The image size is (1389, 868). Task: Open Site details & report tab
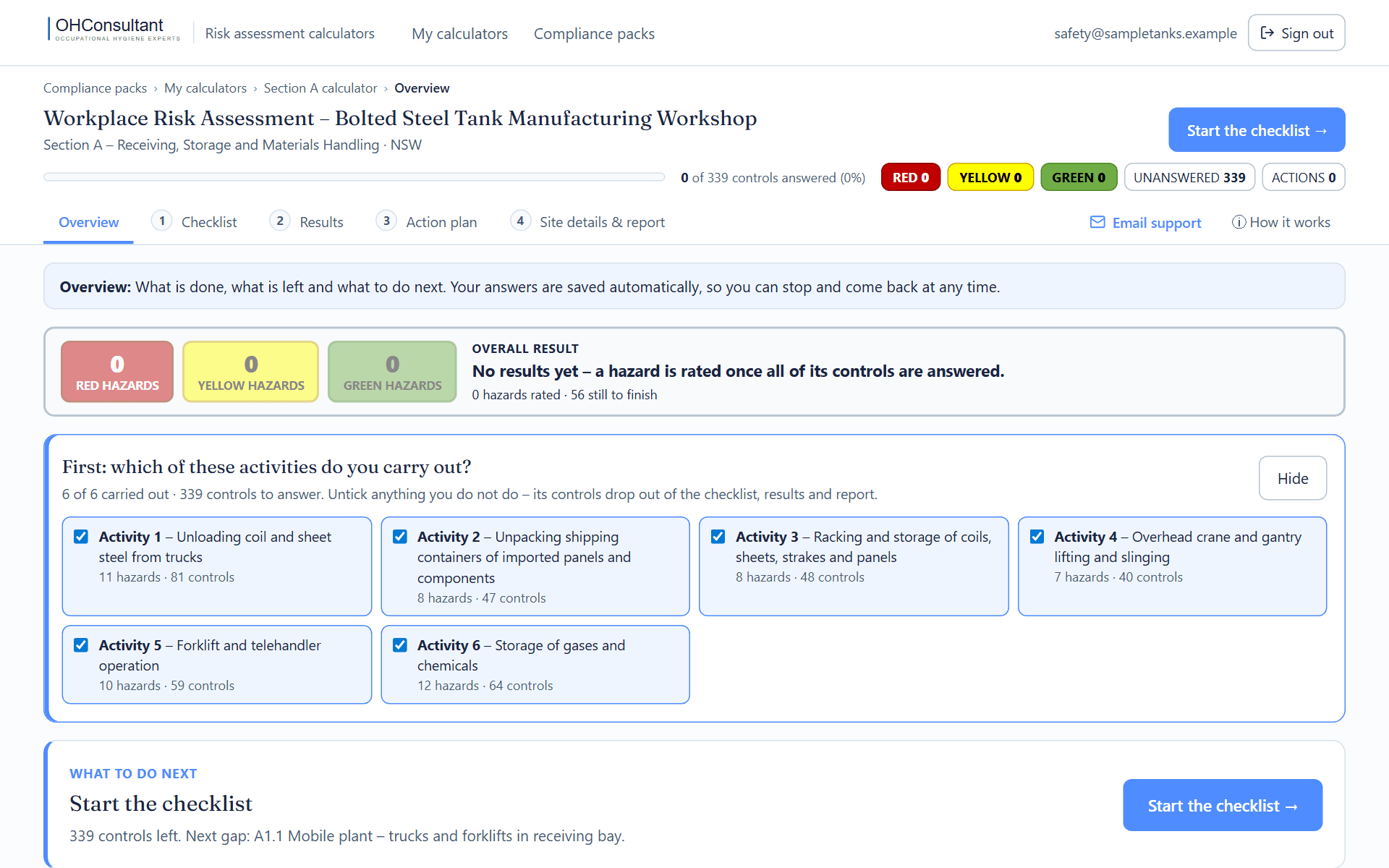tap(587, 222)
